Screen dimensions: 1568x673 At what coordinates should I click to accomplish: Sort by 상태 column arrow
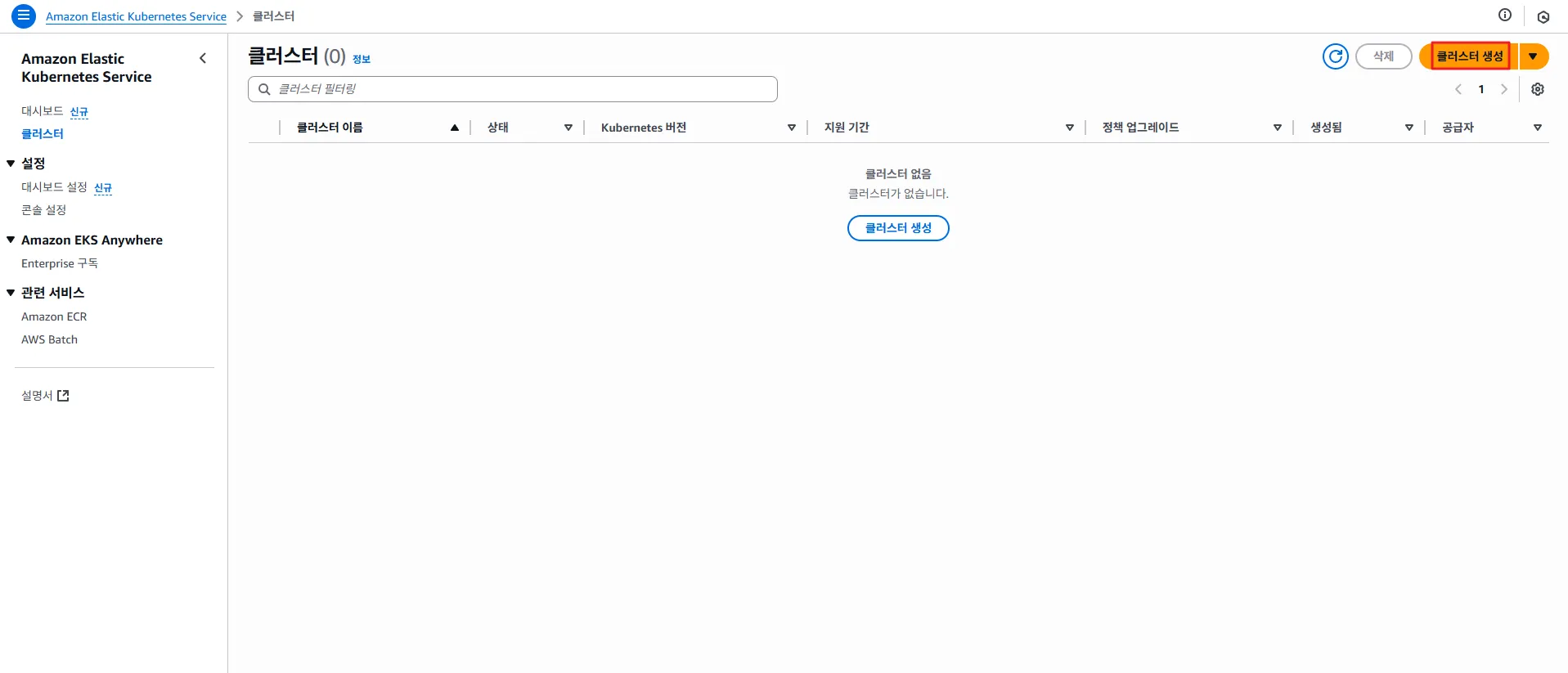(568, 128)
